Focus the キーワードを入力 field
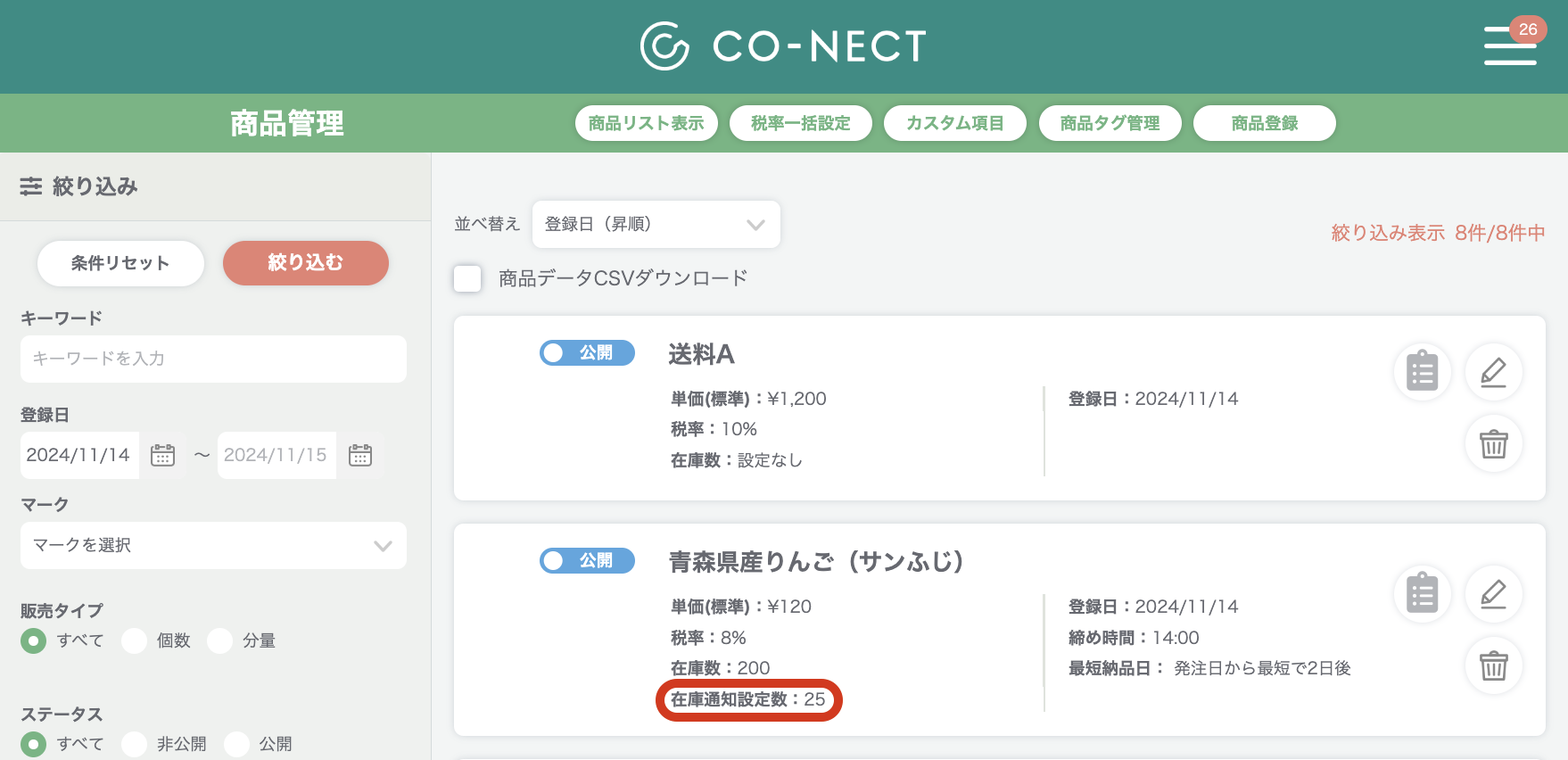 (x=213, y=359)
